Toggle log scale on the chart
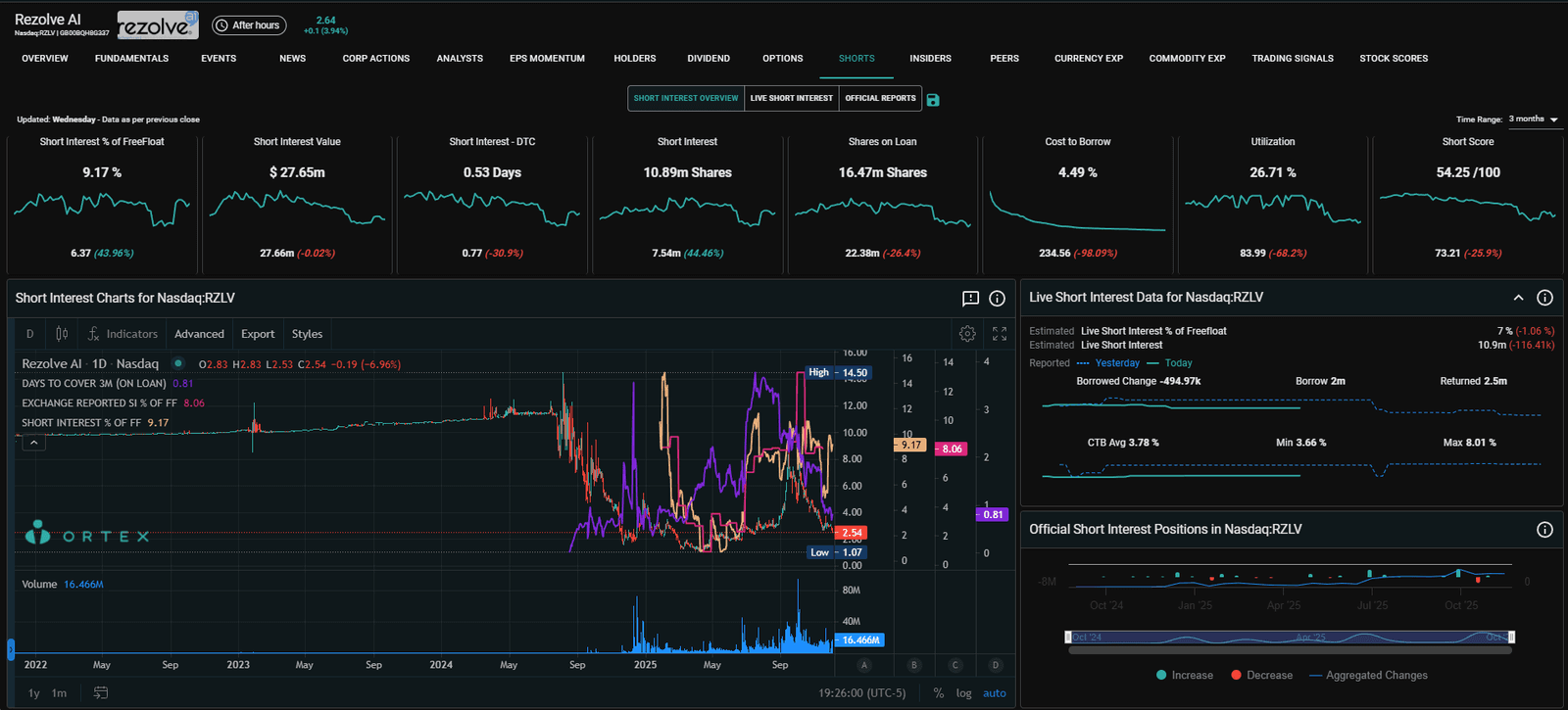Image resolution: width=1568 pixels, height=710 pixels. pos(963,693)
